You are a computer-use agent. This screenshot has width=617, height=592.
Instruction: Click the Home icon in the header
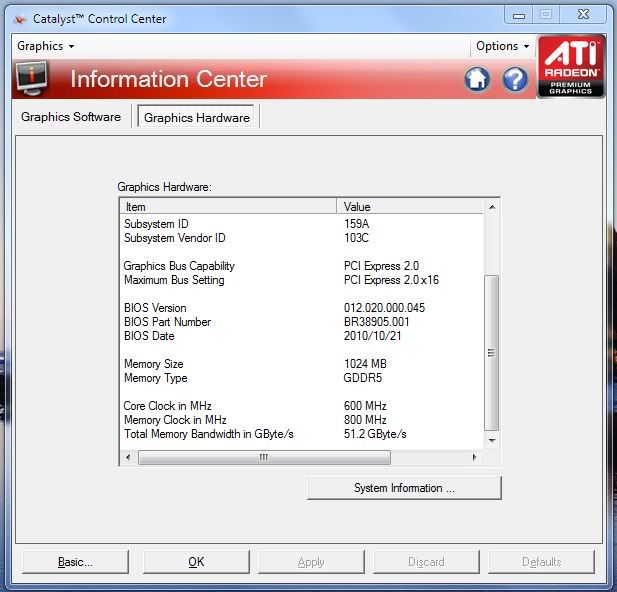click(477, 79)
